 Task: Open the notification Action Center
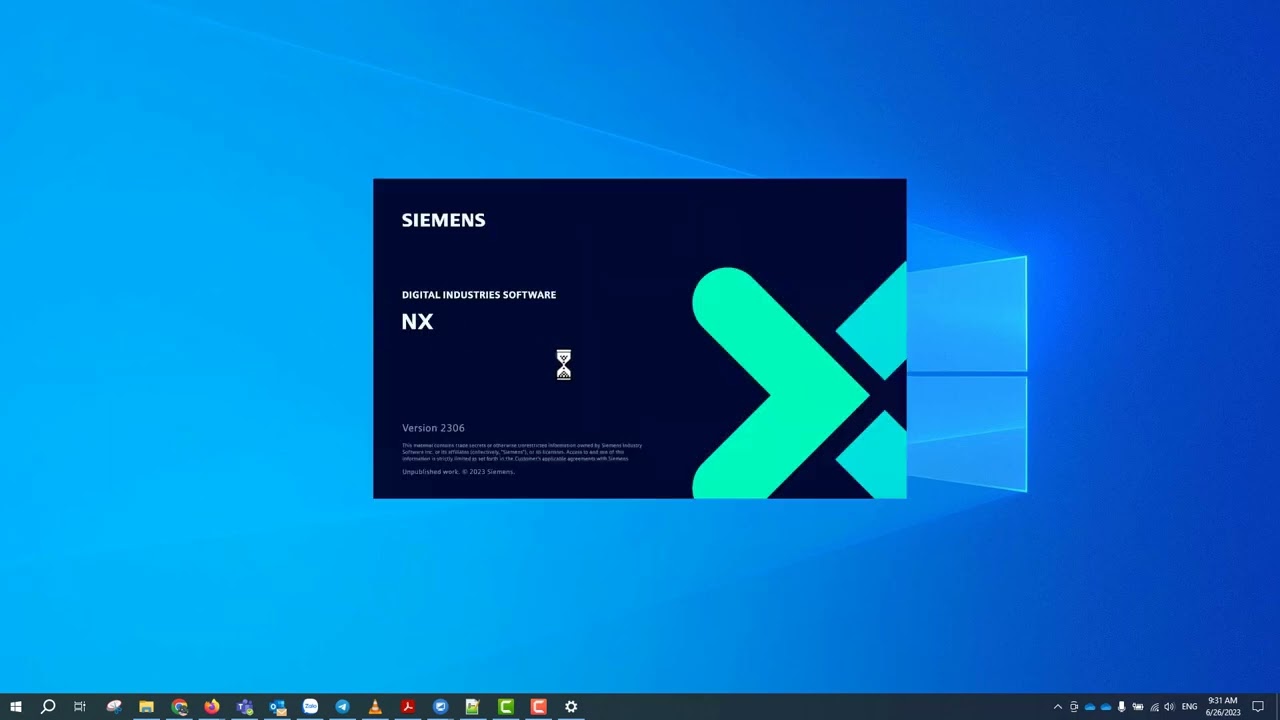pyautogui.click(x=1259, y=707)
